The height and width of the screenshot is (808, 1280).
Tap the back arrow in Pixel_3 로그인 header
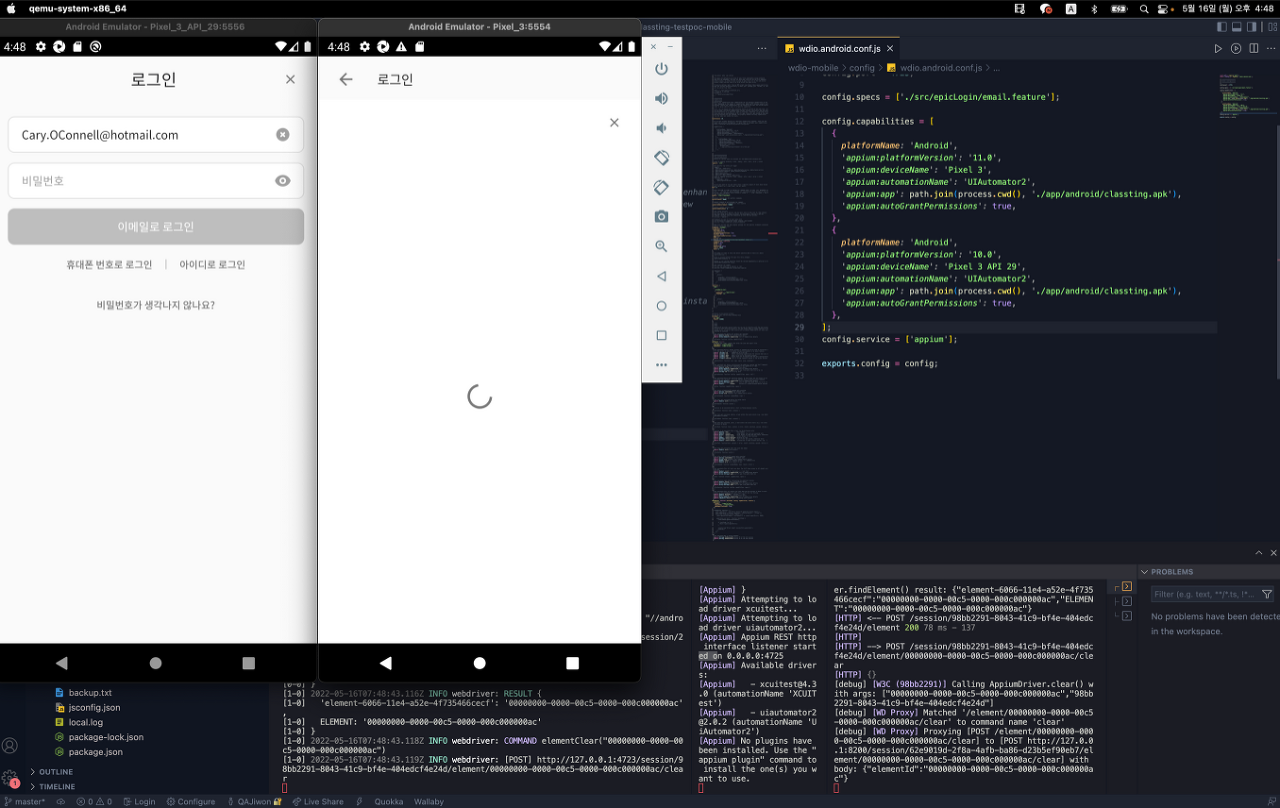pos(346,79)
